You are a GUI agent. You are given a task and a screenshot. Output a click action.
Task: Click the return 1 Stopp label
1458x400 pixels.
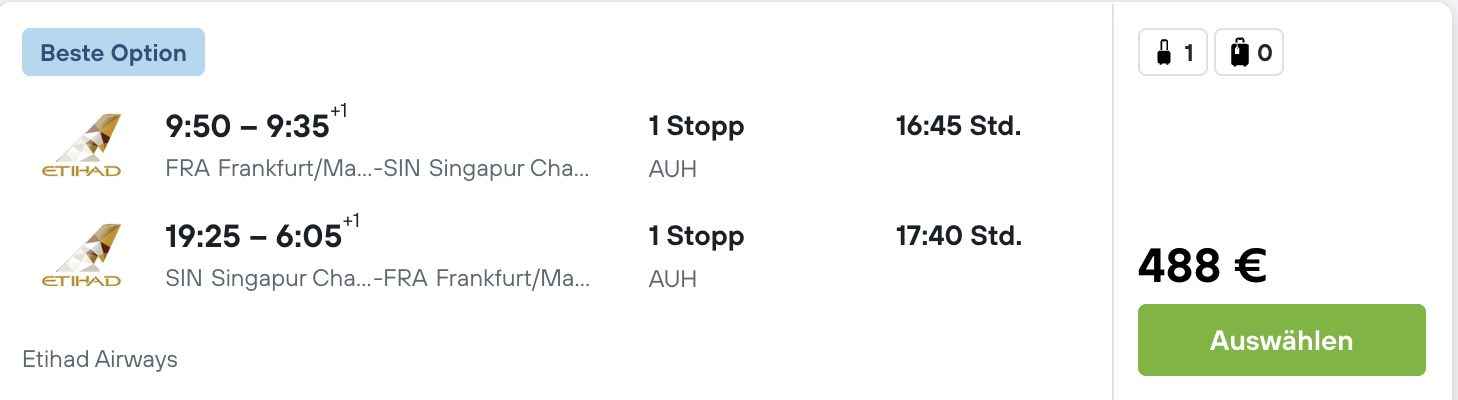point(696,237)
